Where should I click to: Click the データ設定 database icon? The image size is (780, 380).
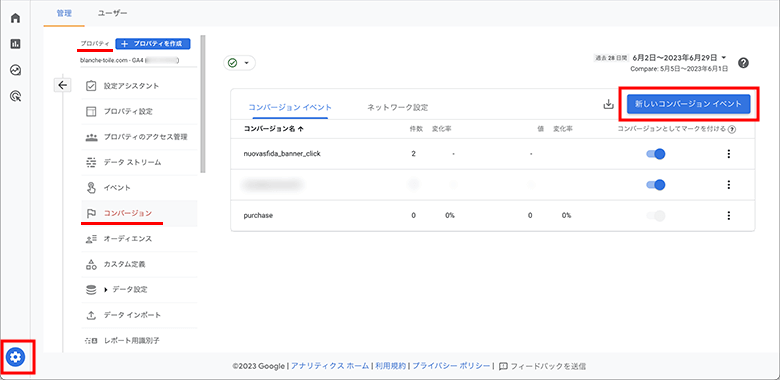(x=91, y=289)
